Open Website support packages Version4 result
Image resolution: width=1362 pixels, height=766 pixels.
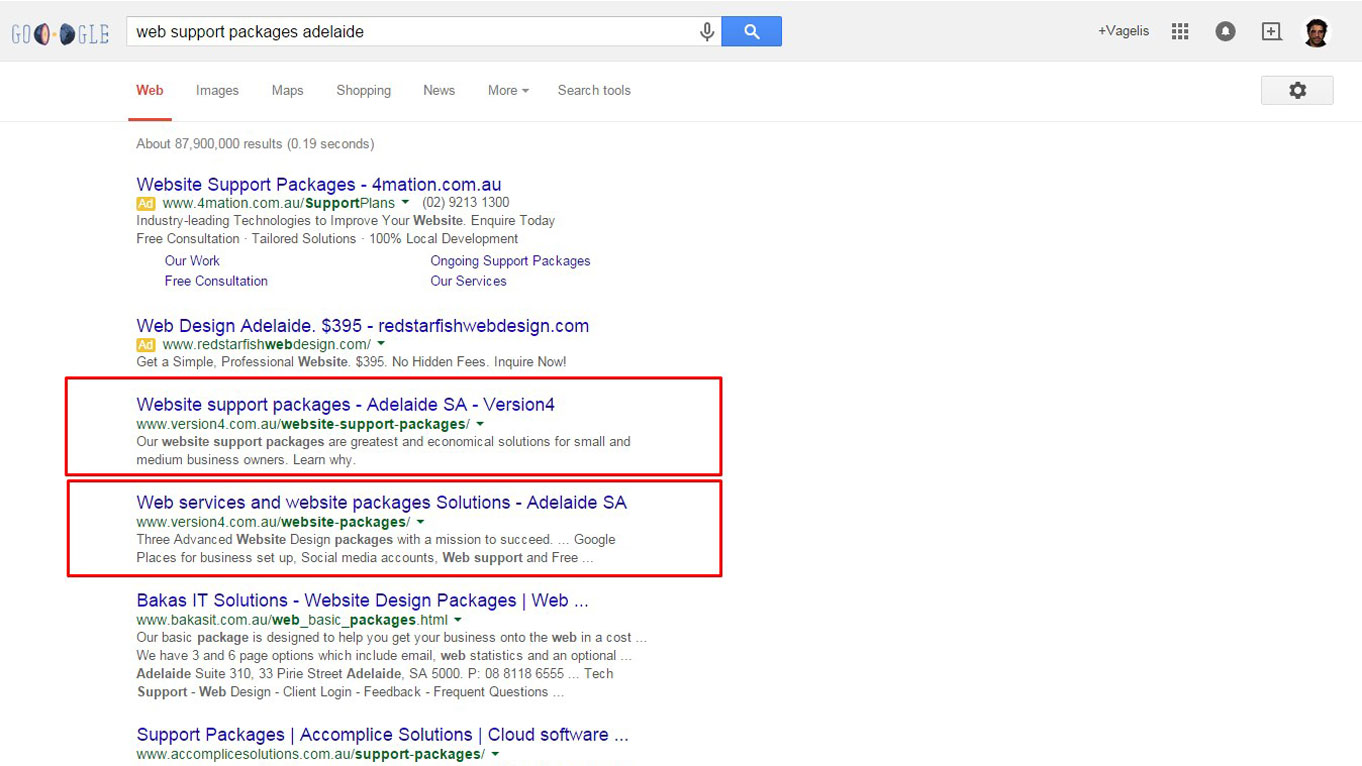pyautogui.click(x=345, y=405)
